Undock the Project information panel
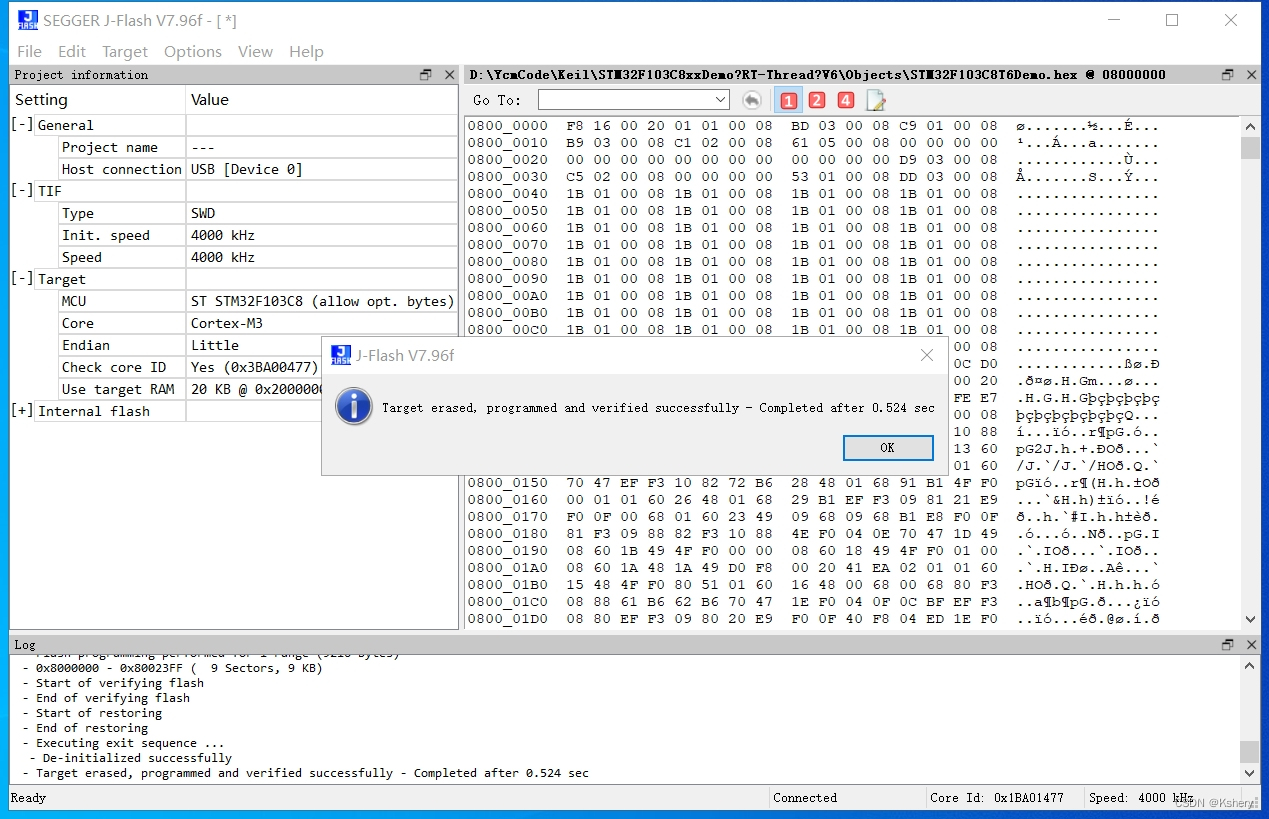Image resolution: width=1269 pixels, height=819 pixels. point(425,75)
